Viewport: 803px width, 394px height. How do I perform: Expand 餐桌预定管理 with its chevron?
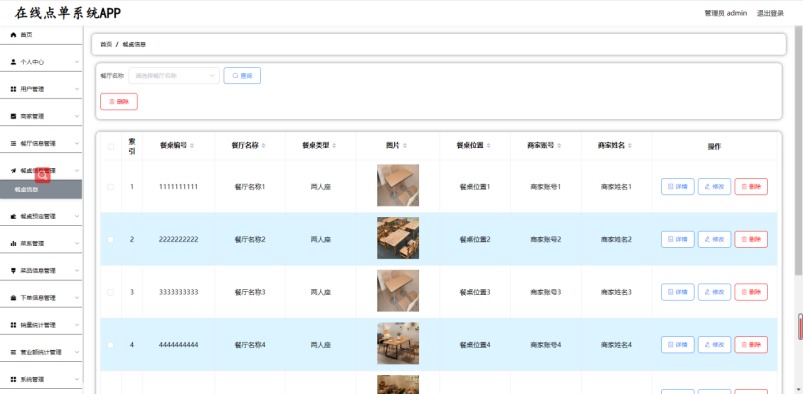(x=77, y=216)
